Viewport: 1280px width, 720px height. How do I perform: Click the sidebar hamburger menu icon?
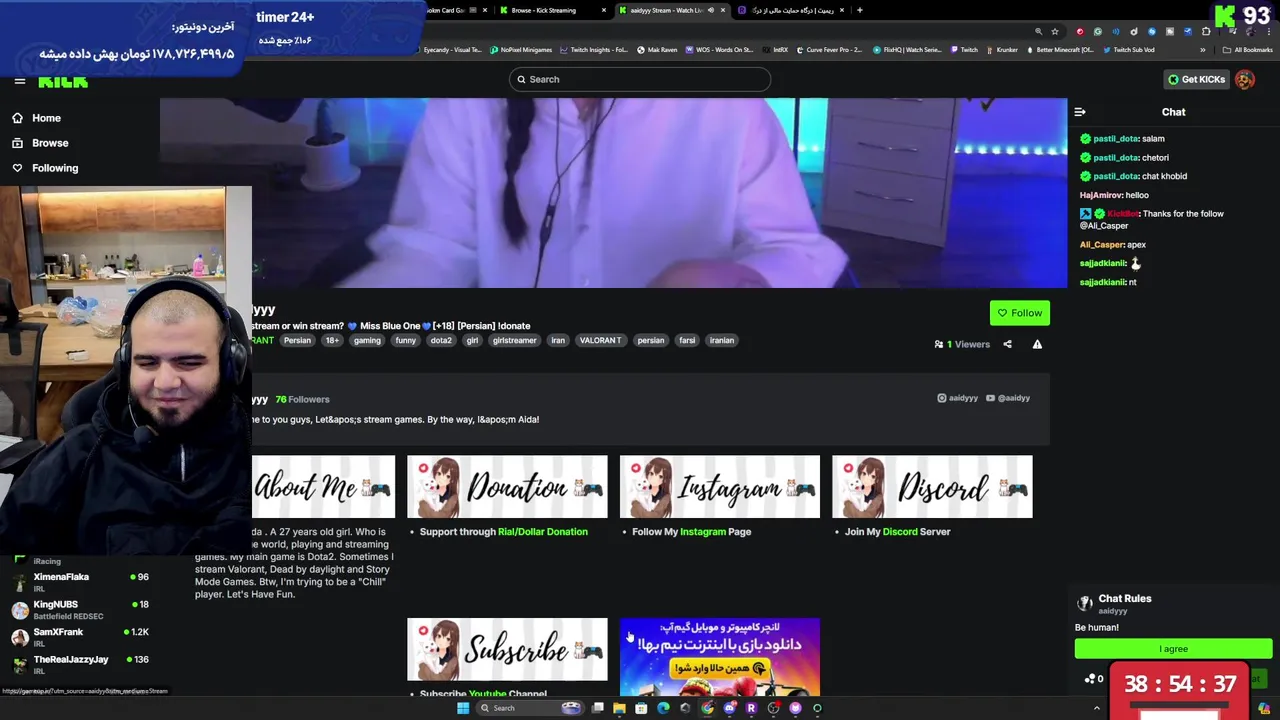pyautogui.click(x=19, y=82)
